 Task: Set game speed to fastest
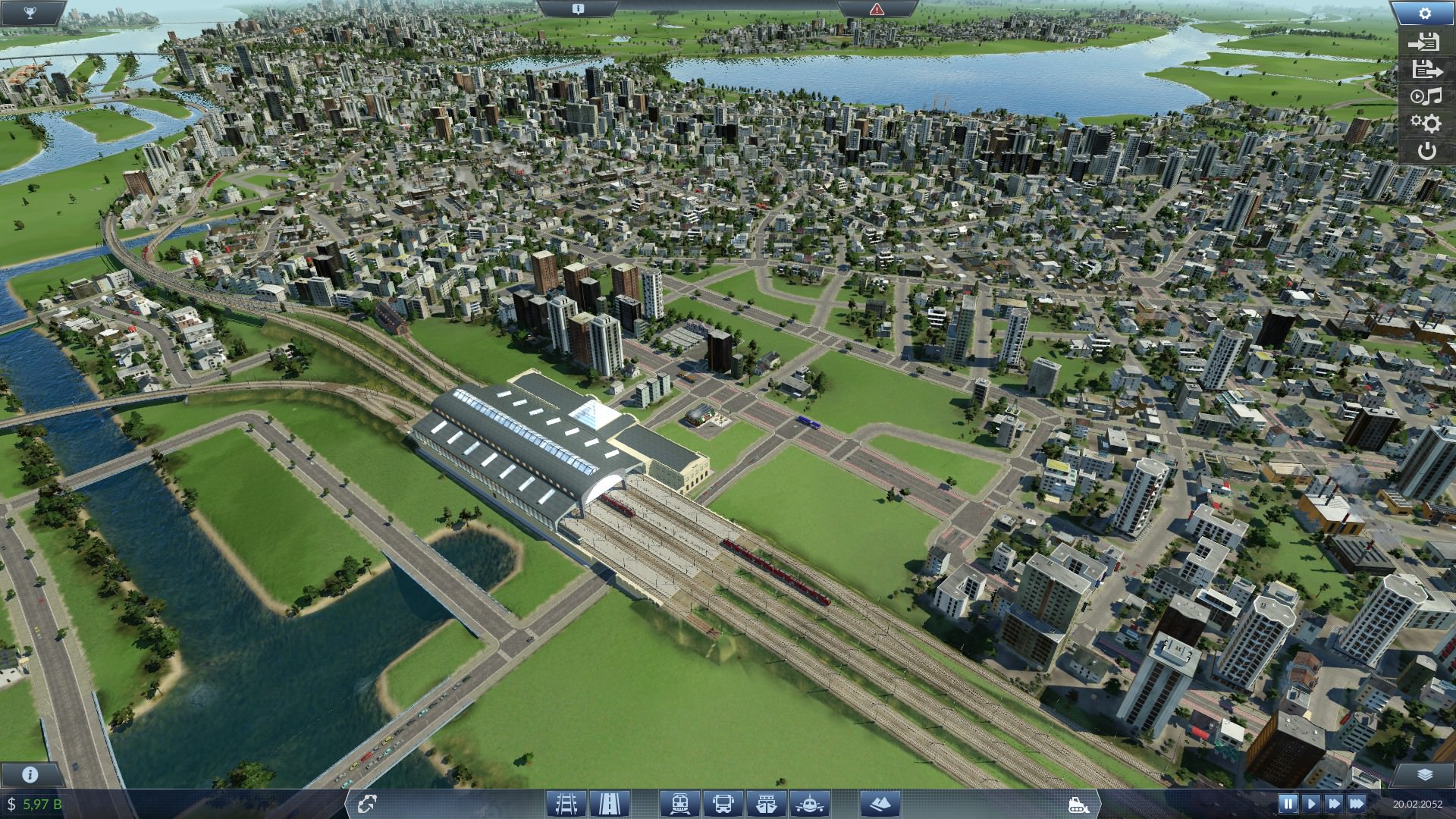(1357, 803)
